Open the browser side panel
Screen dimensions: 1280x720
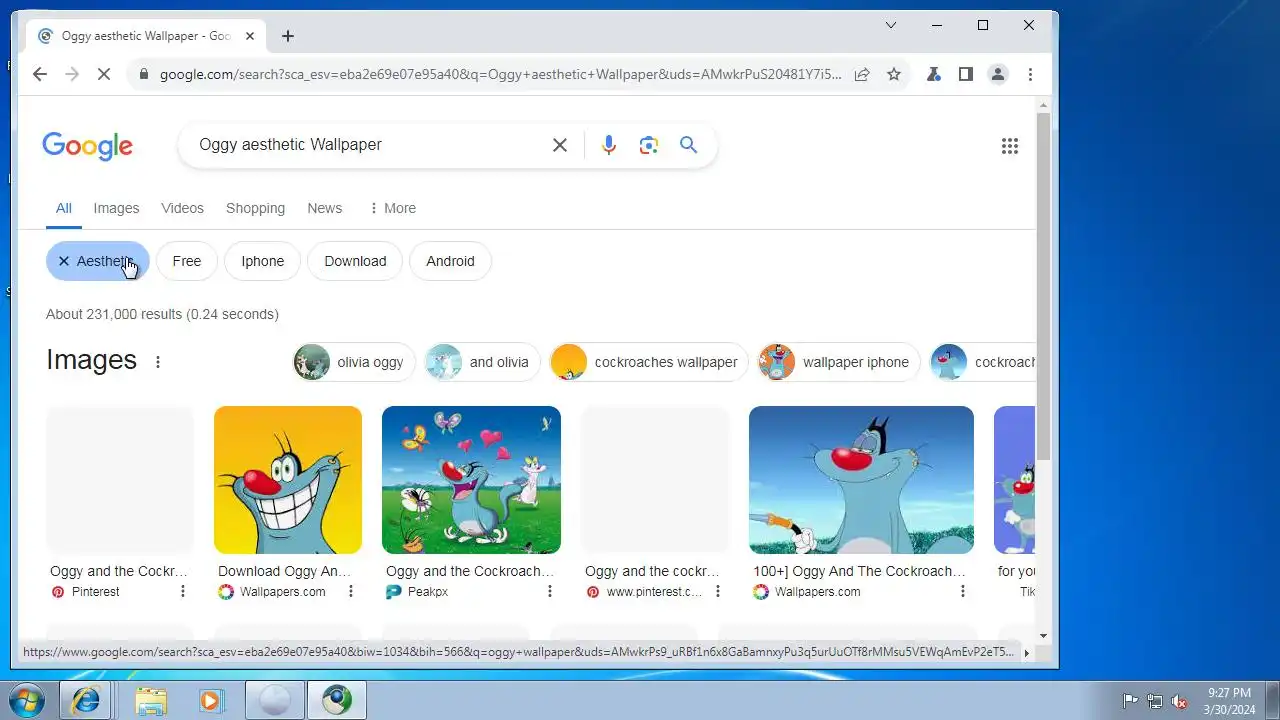(965, 74)
